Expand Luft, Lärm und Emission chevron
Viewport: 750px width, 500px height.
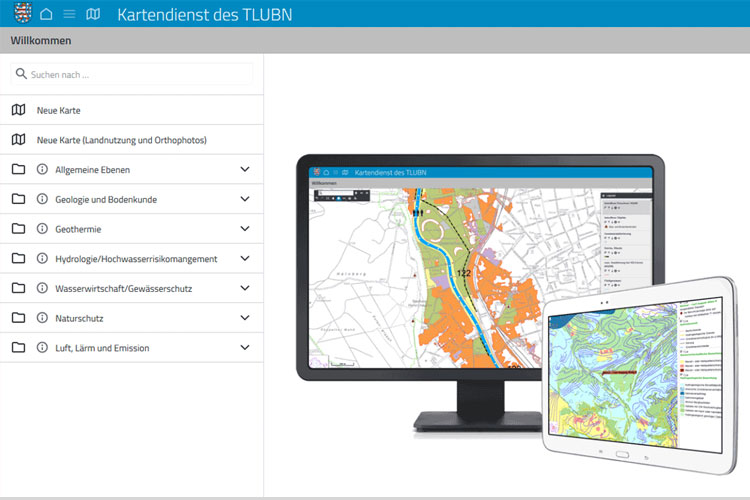[x=245, y=347]
